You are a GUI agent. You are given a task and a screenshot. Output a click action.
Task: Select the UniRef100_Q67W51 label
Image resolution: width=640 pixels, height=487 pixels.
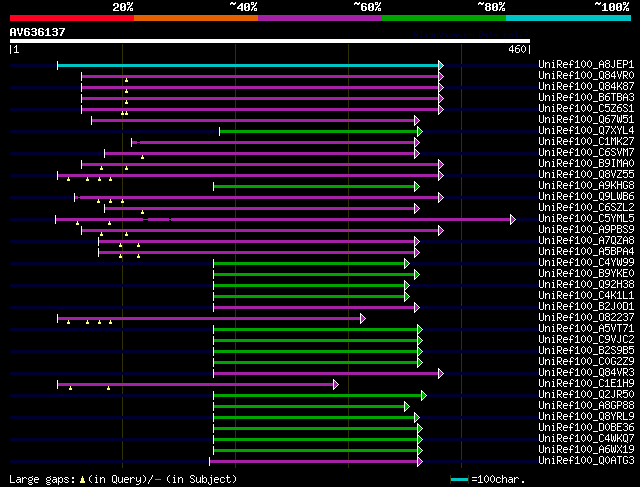coord(586,120)
